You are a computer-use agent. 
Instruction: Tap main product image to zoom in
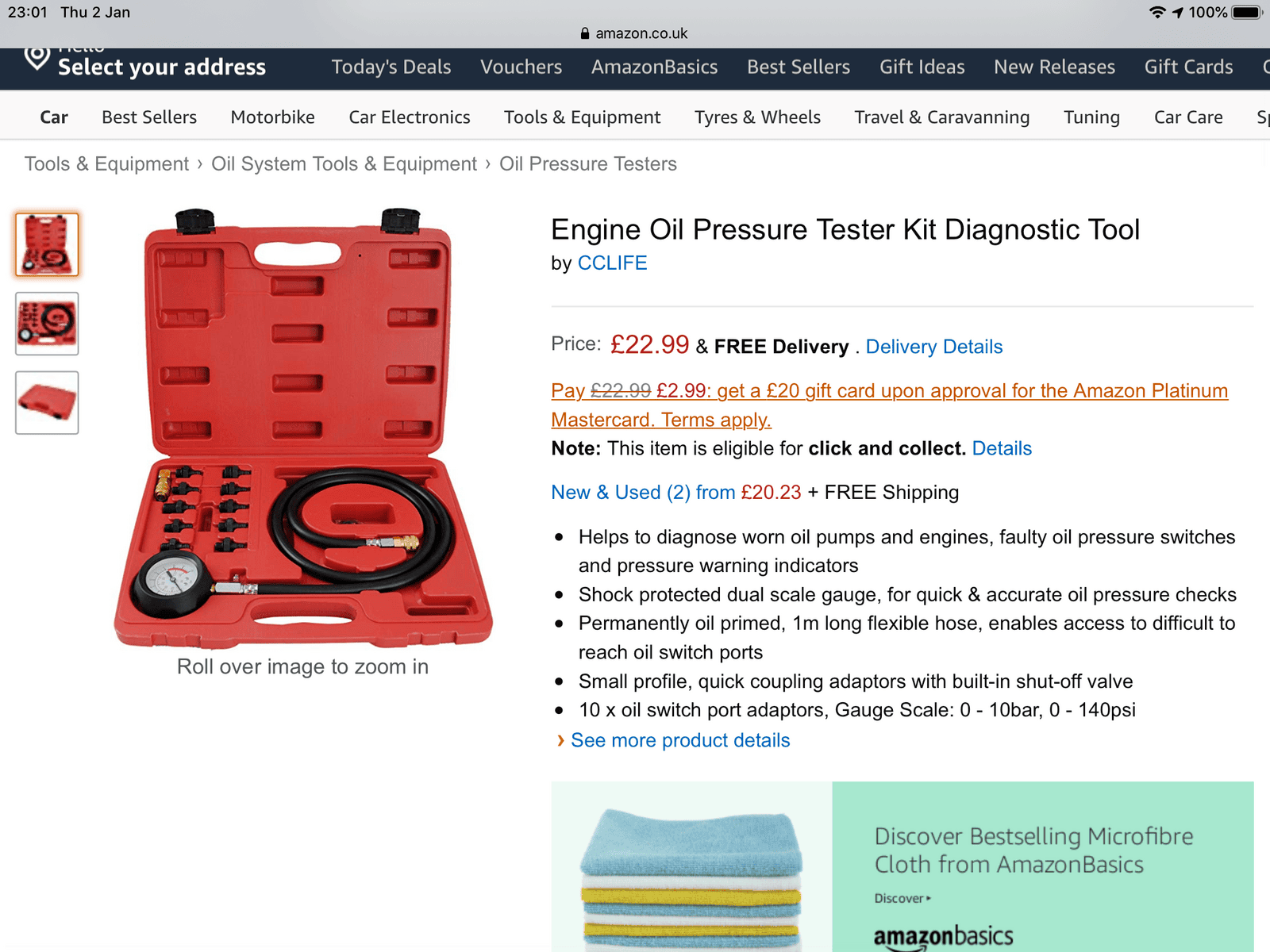click(303, 428)
